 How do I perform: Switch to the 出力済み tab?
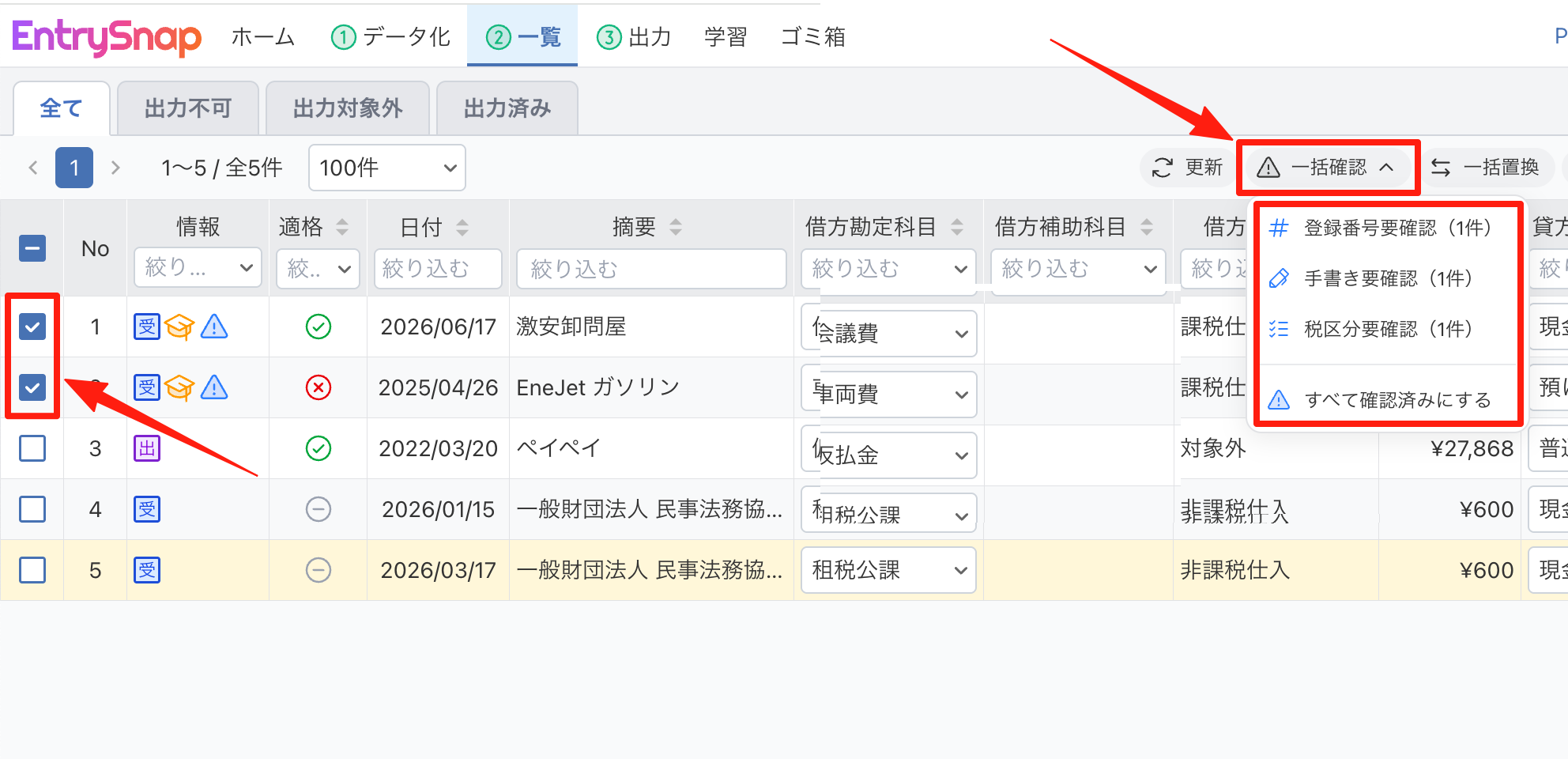click(x=507, y=108)
